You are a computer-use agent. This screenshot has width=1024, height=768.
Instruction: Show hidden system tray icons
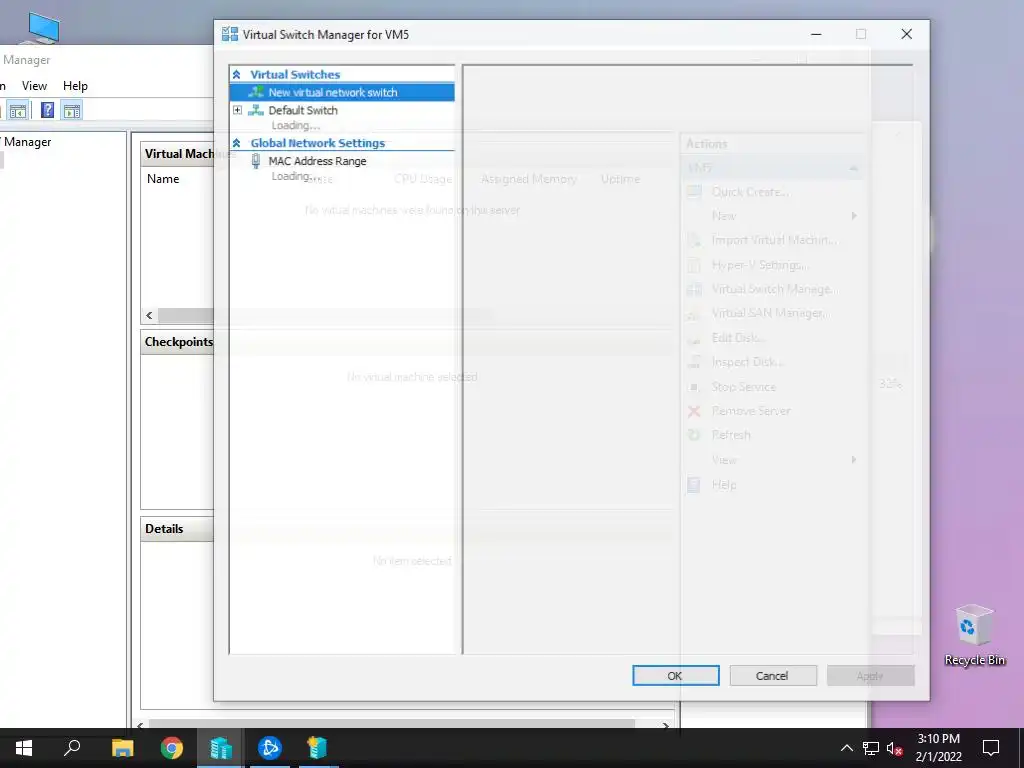[x=846, y=748]
